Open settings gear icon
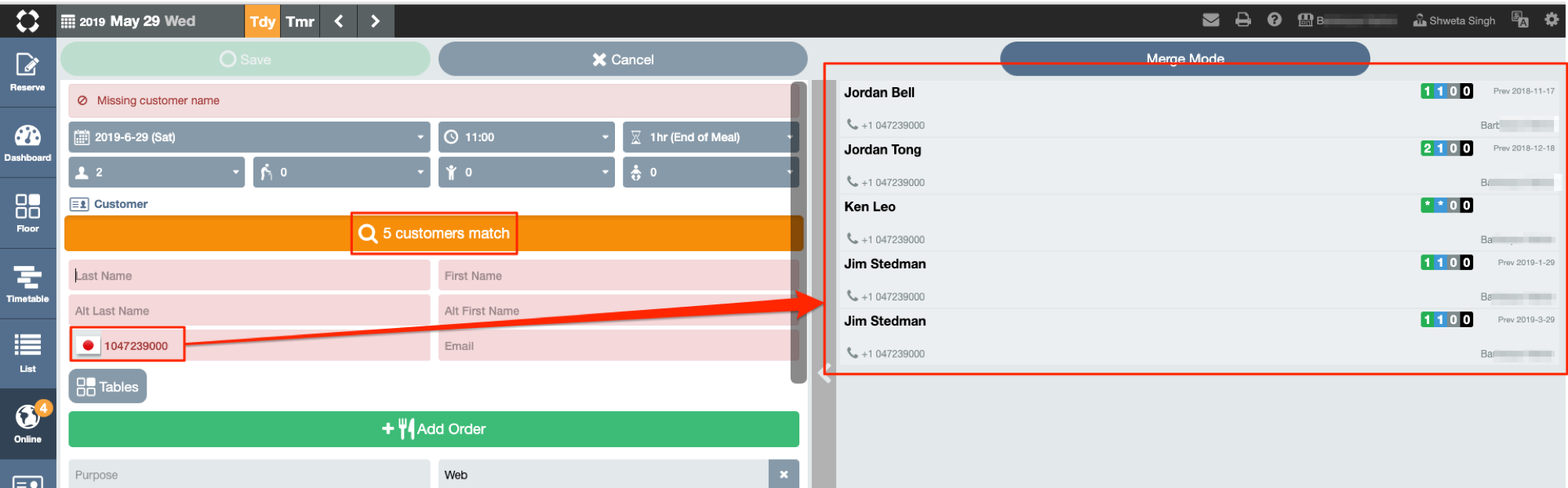This screenshot has width=1568, height=488. coord(1551,20)
